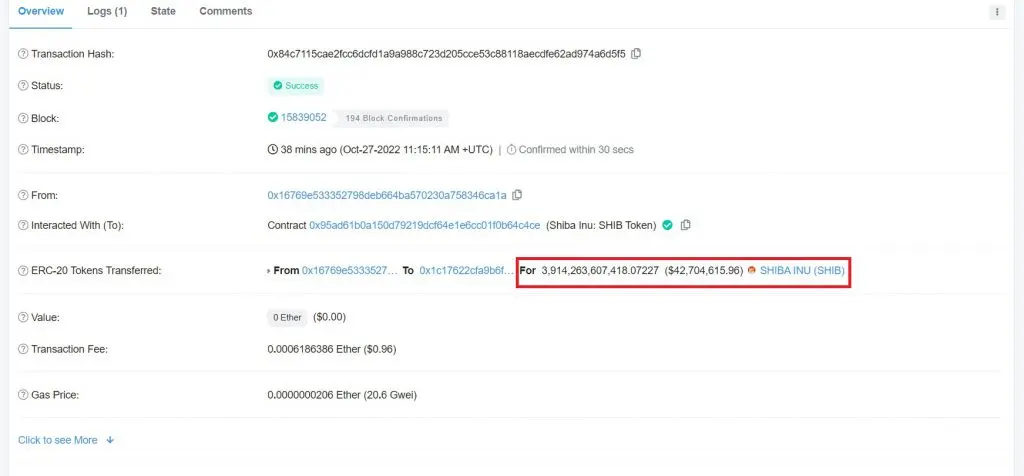The width and height of the screenshot is (1024, 476).
Task: Click the help icon next to Transaction Fee
Action: click(23, 349)
